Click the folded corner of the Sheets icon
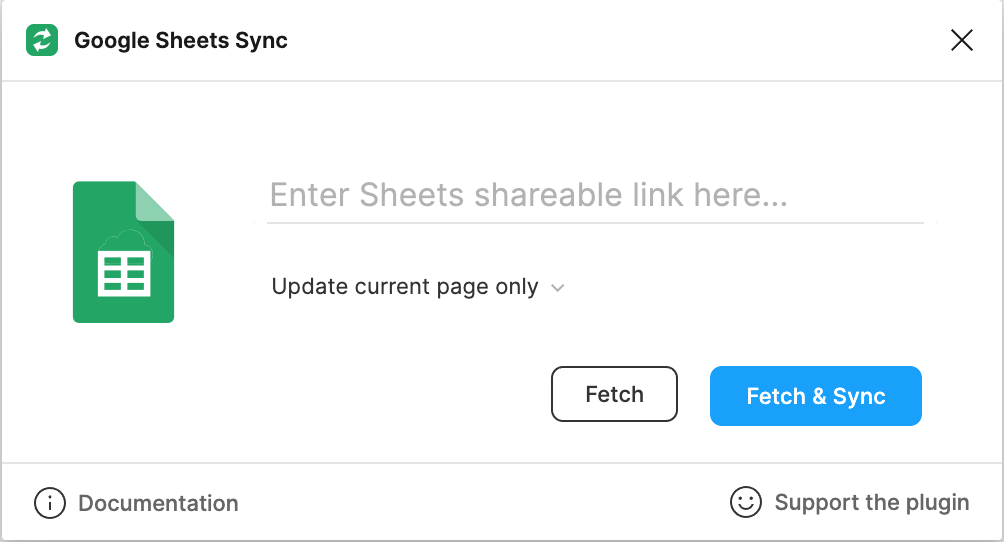 coord(155,200)
